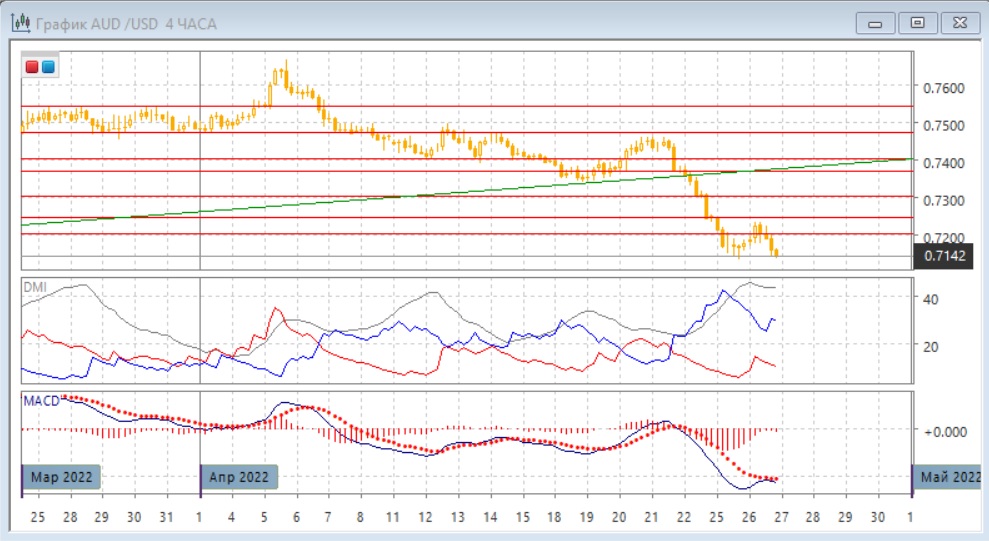Image resolution: width=989 pixels, height=541 pixels.
Task: Click the blue square button on chart
Action: [x=48, y=67]
